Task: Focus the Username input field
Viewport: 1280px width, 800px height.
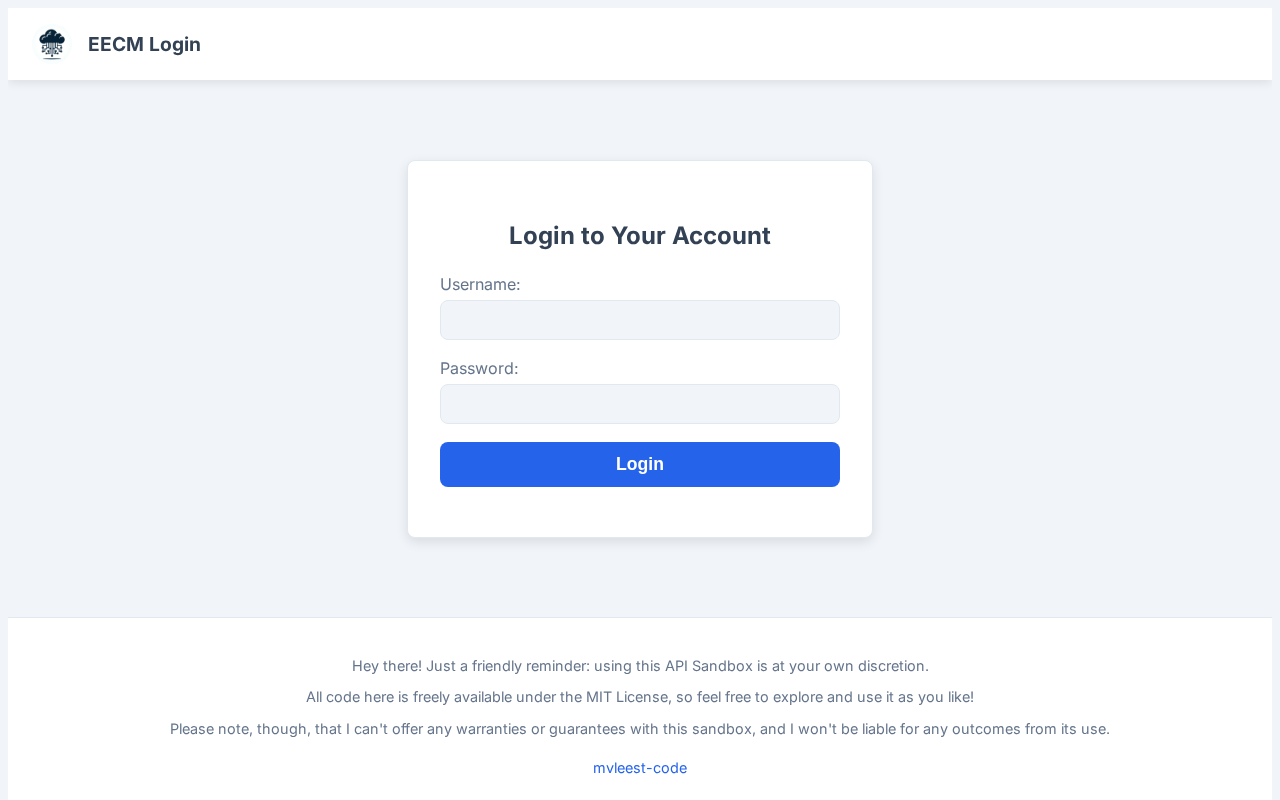Action: pyautogui.click(x=640, y=320)
